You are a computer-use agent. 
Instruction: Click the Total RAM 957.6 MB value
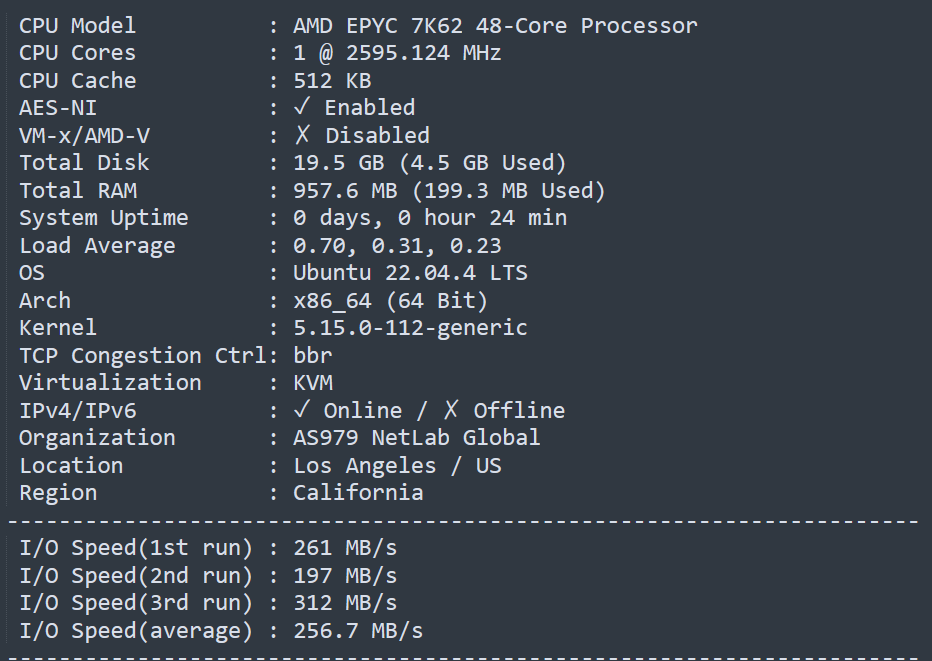tap(449, 190)
